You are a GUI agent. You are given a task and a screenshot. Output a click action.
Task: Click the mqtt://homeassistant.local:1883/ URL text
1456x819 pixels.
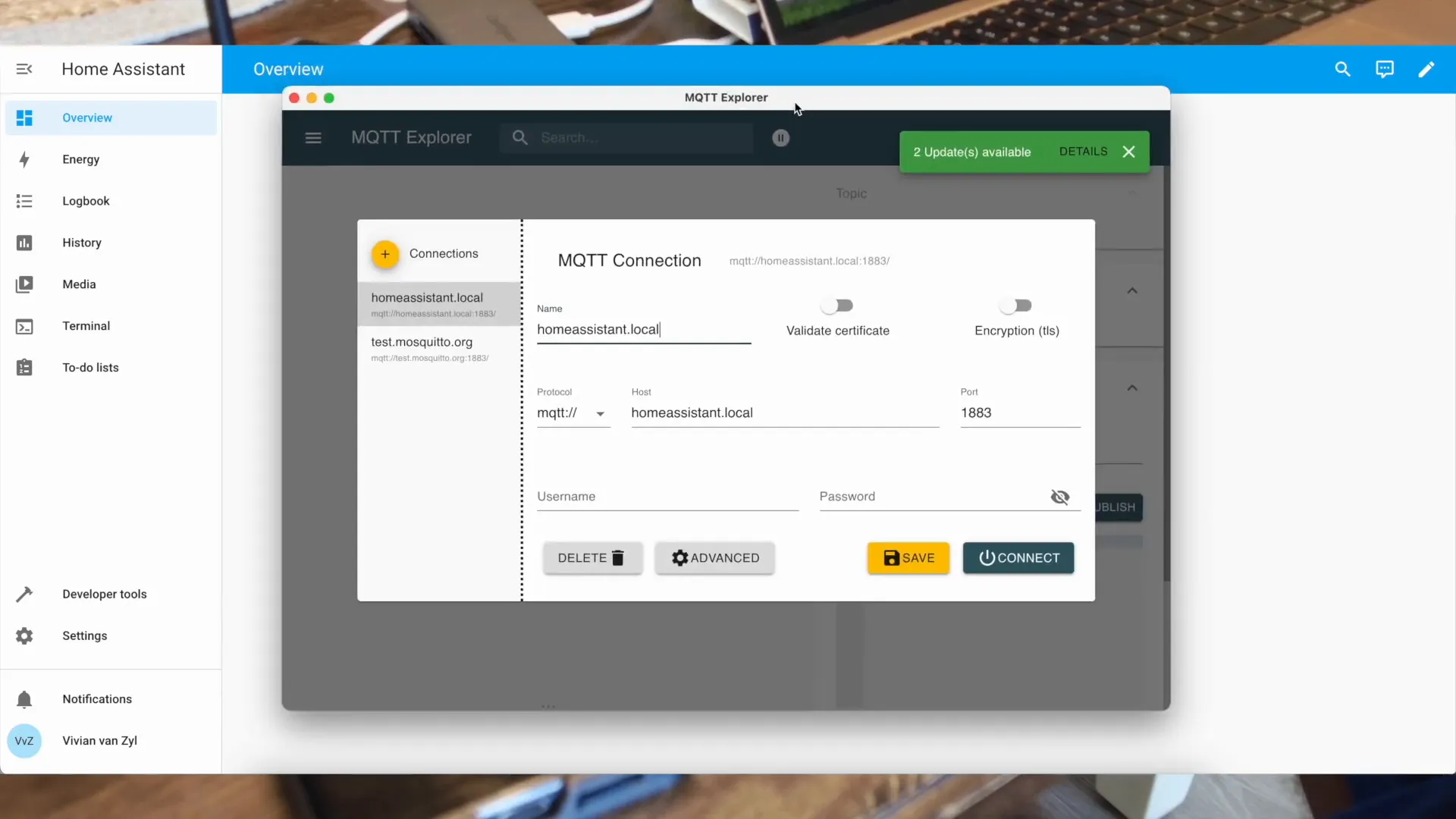[809, 261]
